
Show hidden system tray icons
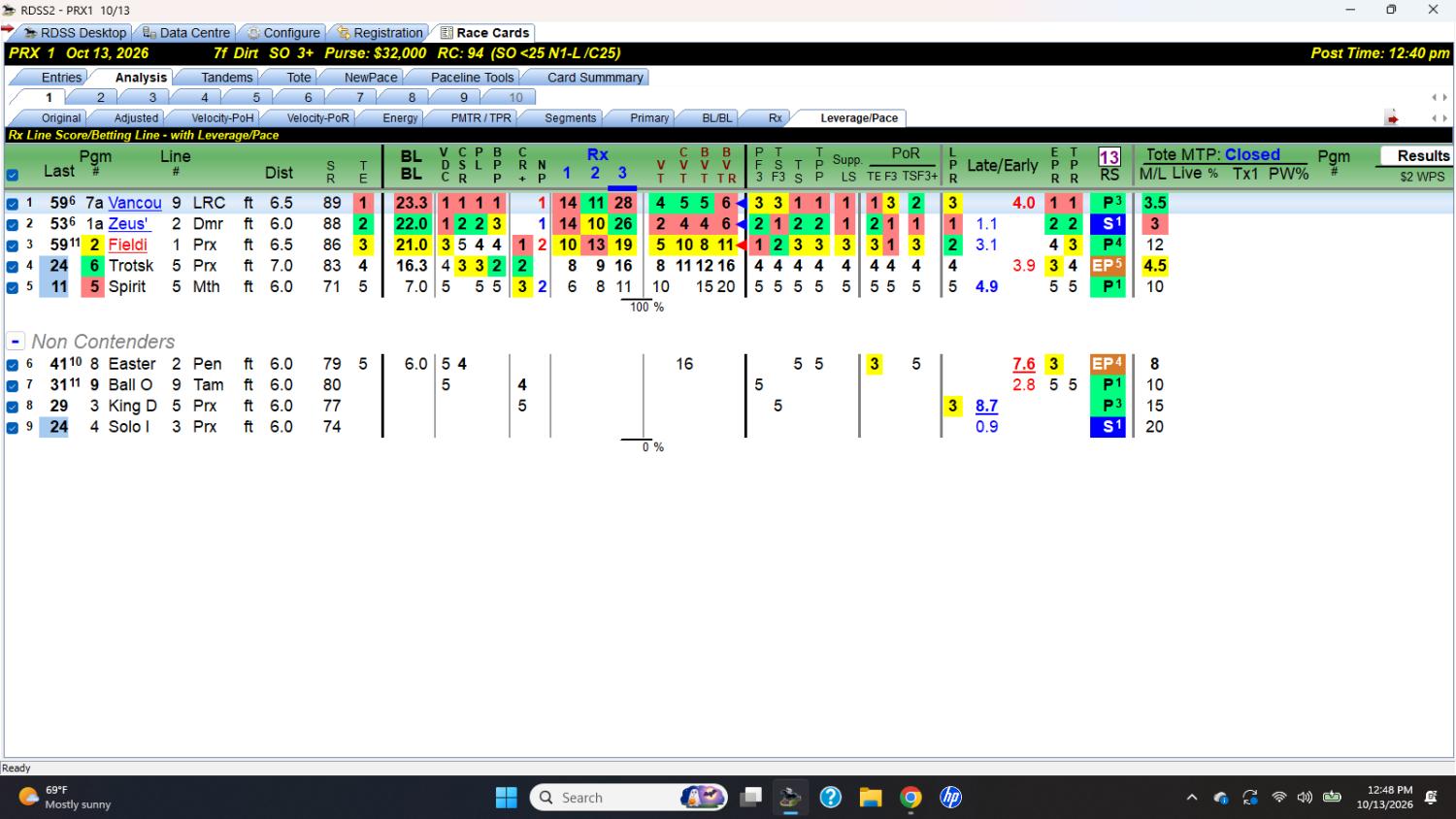[1192, 798]
